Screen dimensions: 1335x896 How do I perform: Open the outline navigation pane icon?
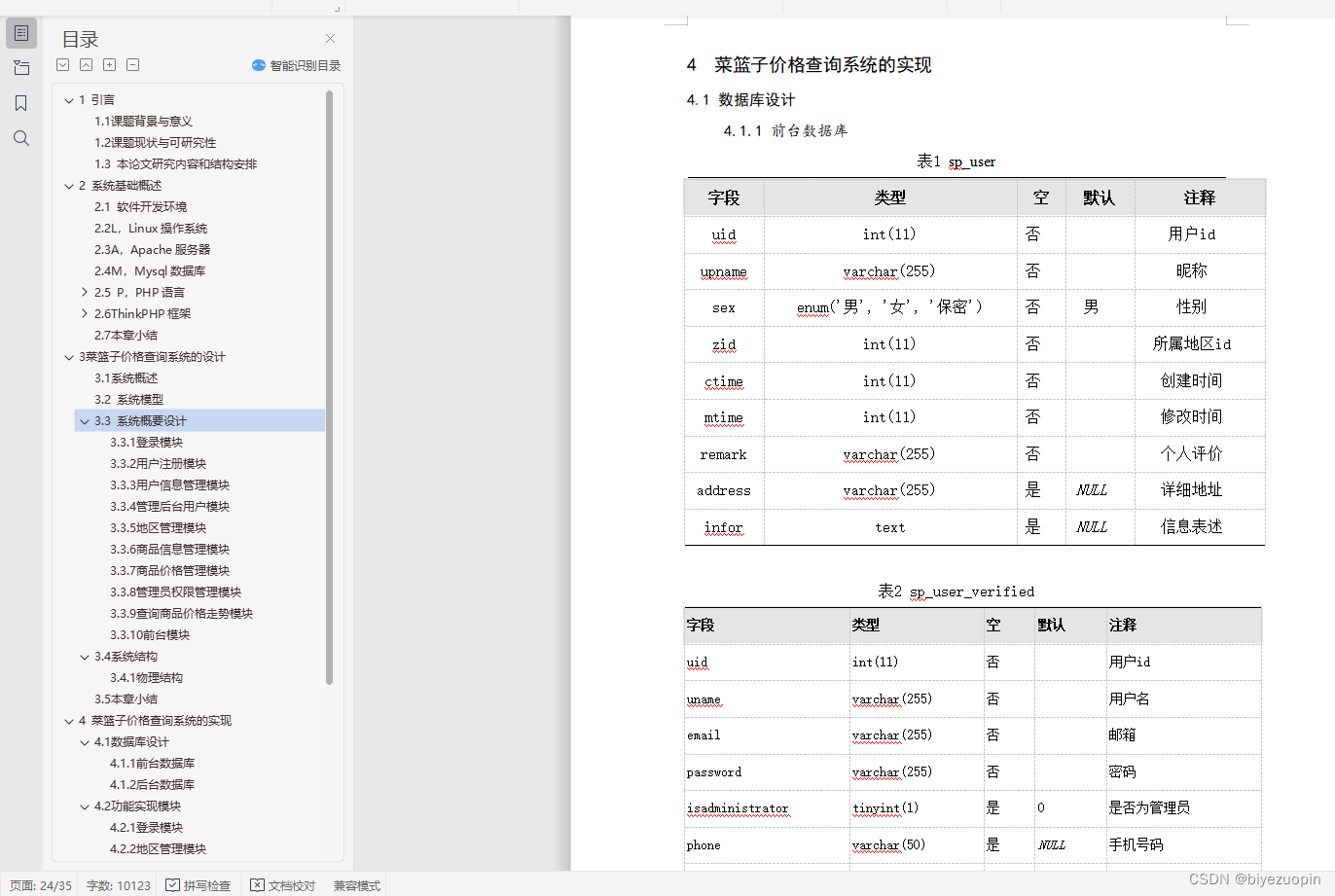(x=21, y=33)
